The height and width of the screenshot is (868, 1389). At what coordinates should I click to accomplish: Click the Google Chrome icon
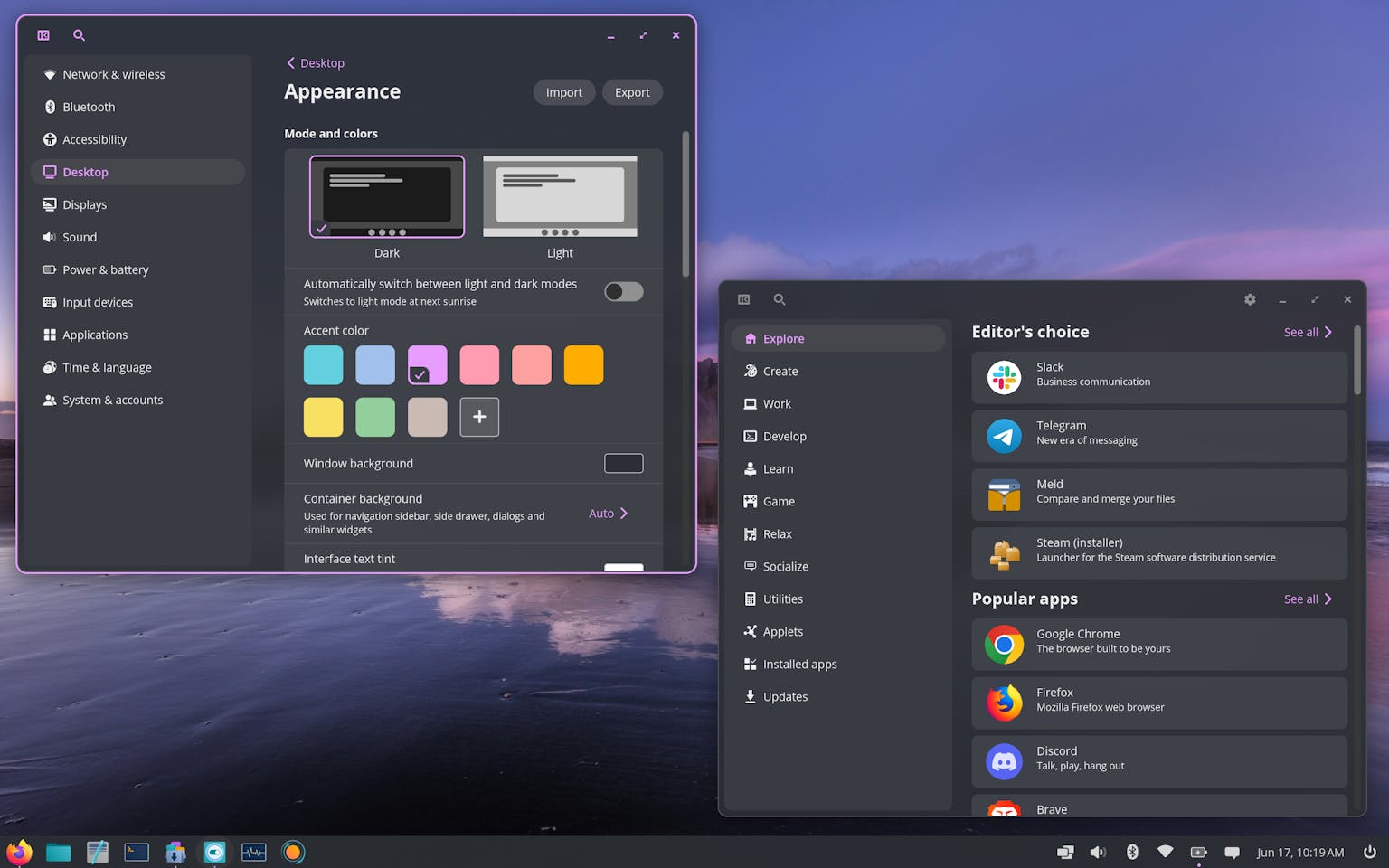click(1004, 645)
